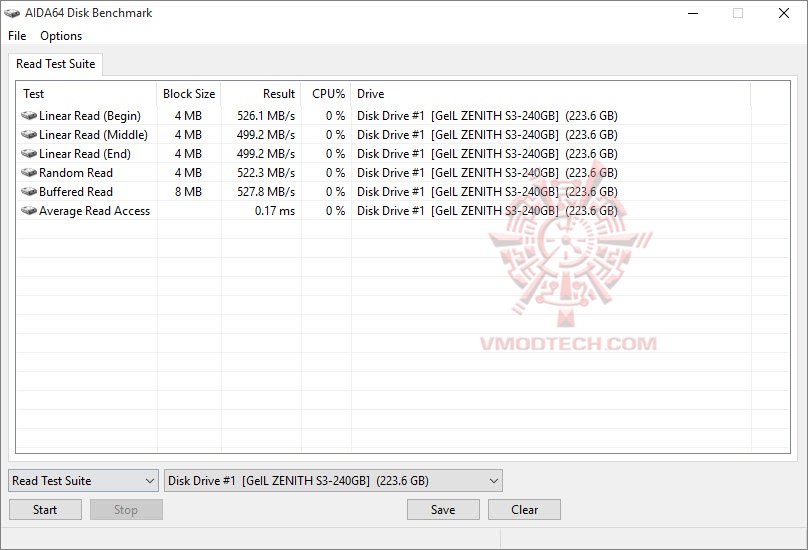808x550 pixels.
Task: Sort by the Result column header
Action: [x=261, y=94]
